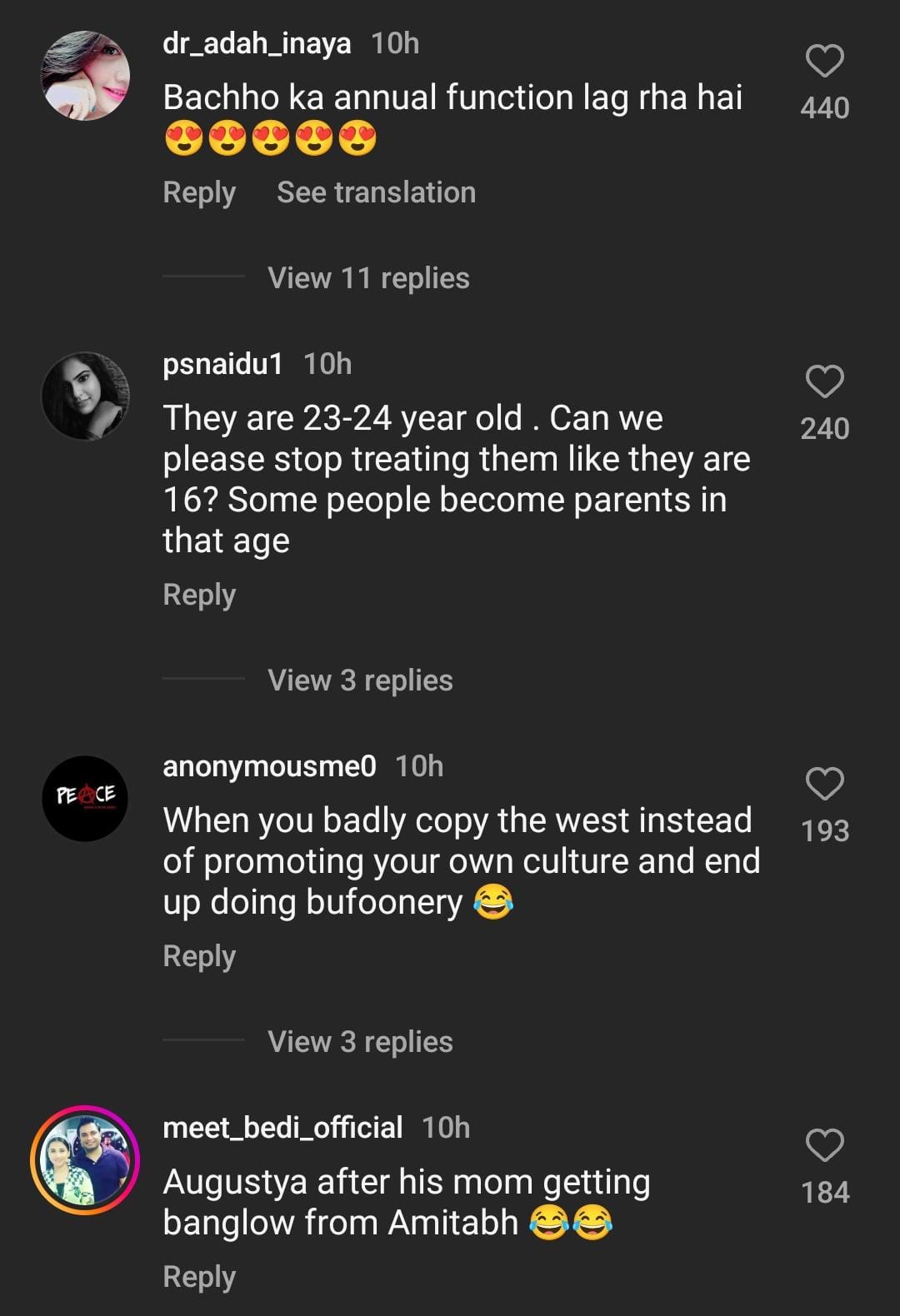Click See translation link
The height and width of the screenshot is (1316, 900).
tap(376, 192)
